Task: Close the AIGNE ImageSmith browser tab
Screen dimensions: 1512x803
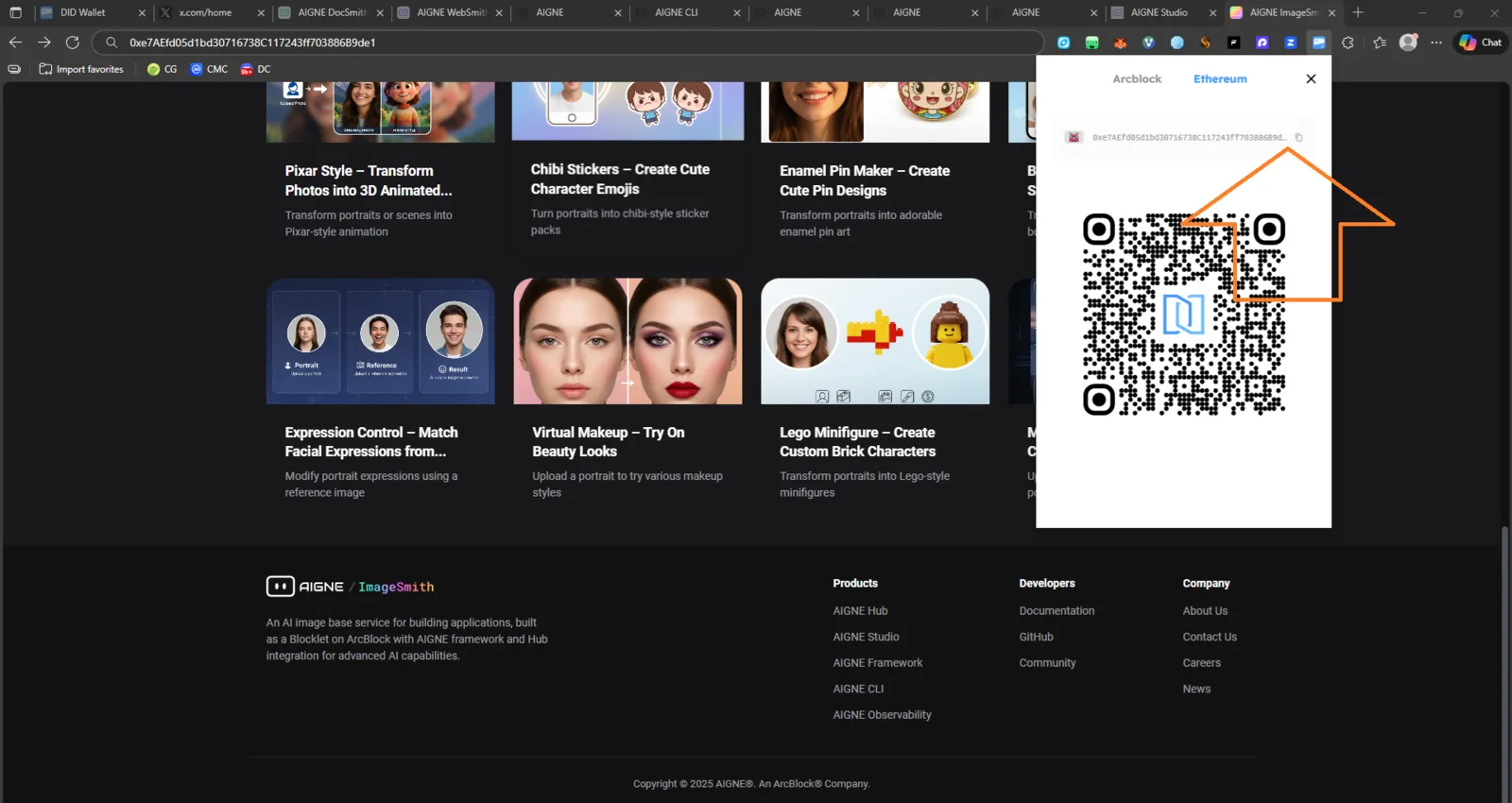Action: coord(1332,13)
